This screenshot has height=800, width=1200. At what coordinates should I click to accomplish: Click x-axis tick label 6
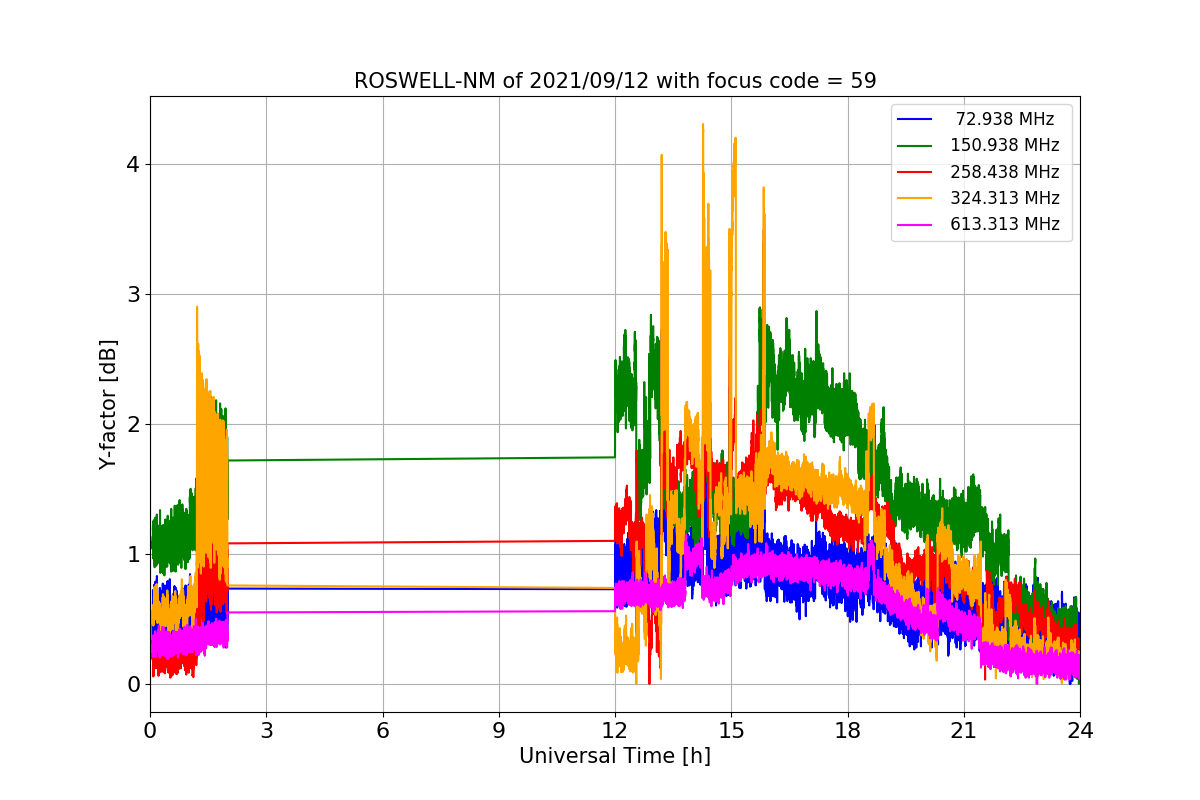382,730
